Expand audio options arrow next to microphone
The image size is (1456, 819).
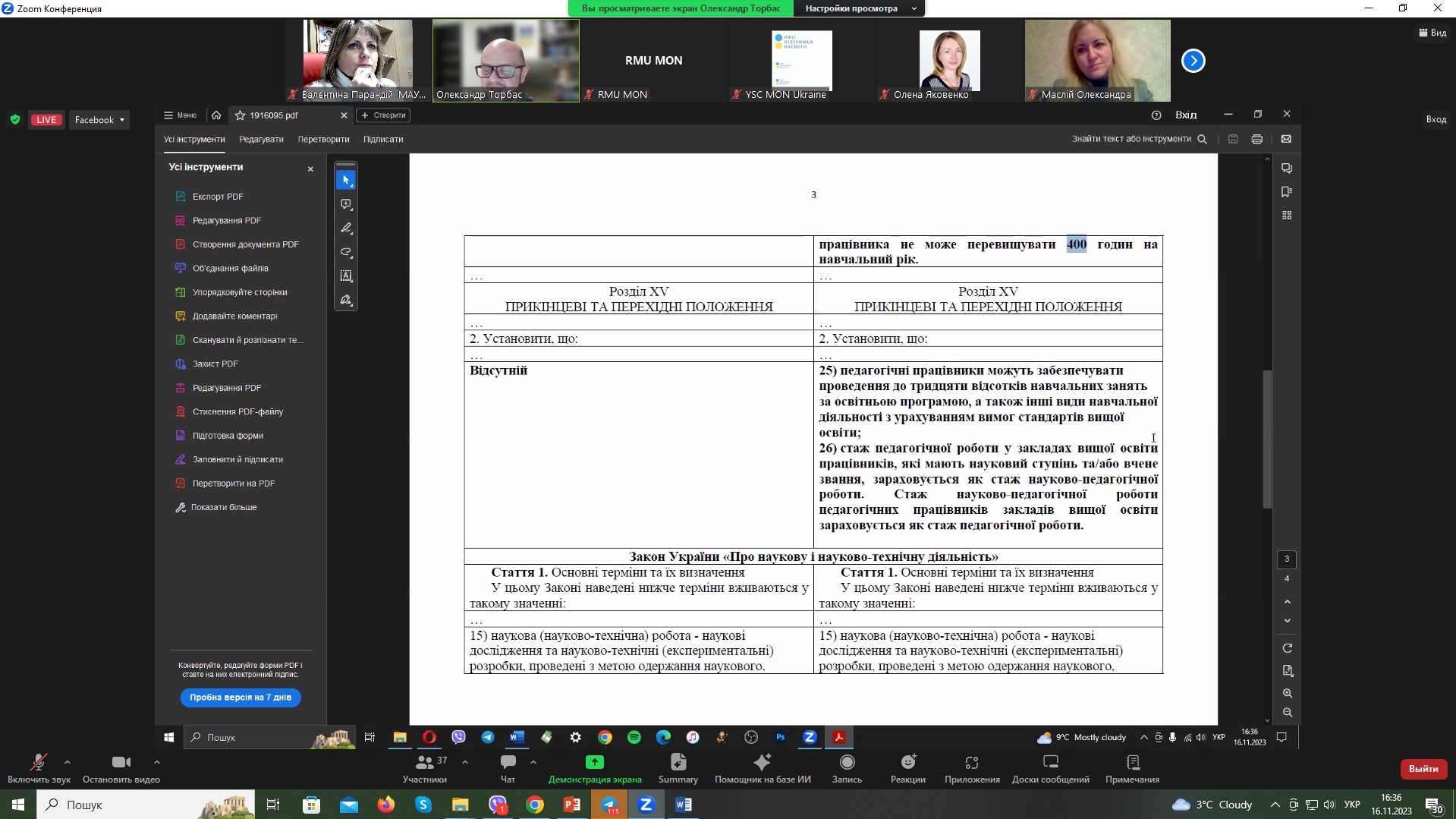pyautogui.click(x=68, y=761)
